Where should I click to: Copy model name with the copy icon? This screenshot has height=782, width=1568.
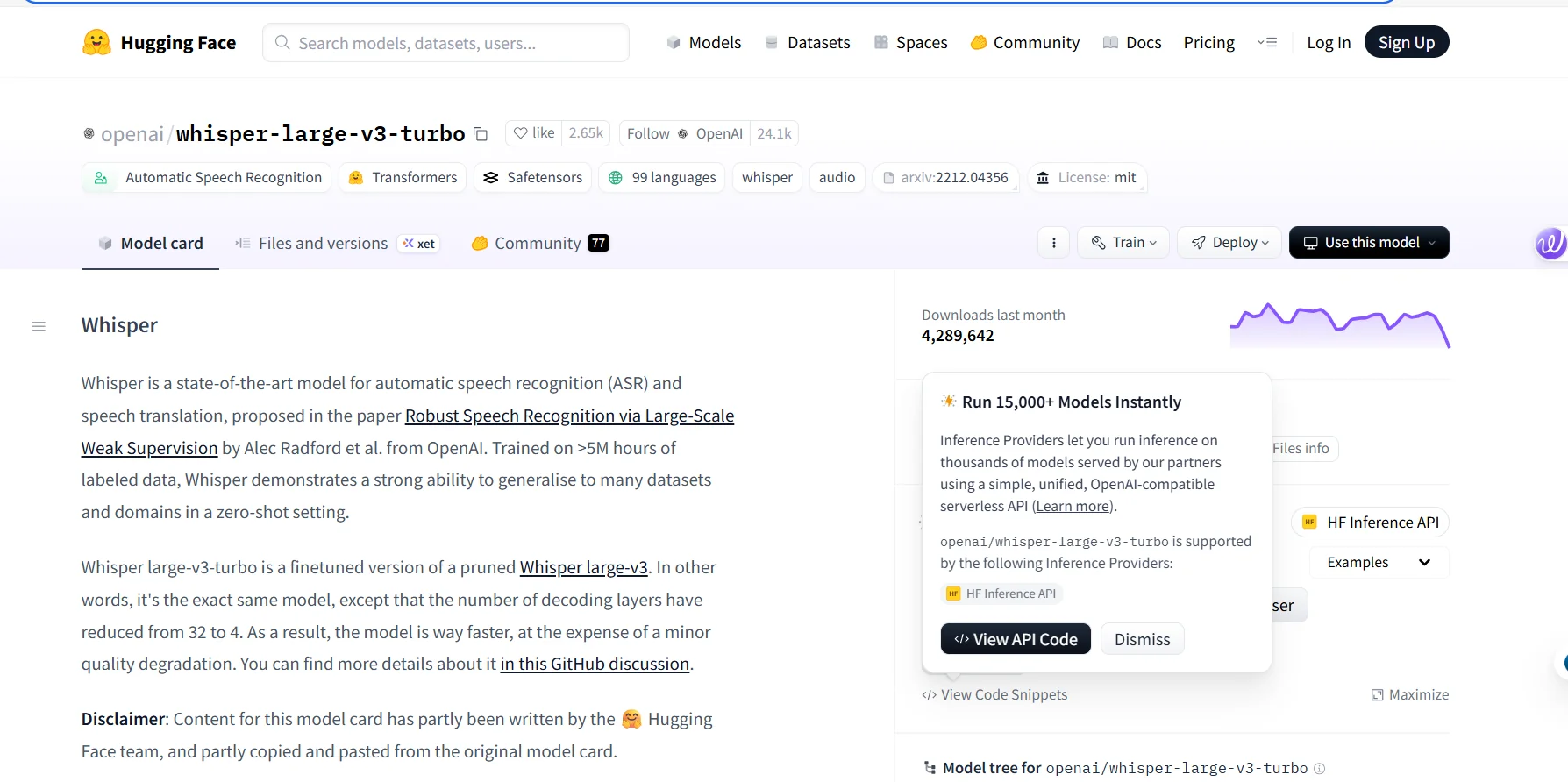pyautogui.click(x=481, y=134)
